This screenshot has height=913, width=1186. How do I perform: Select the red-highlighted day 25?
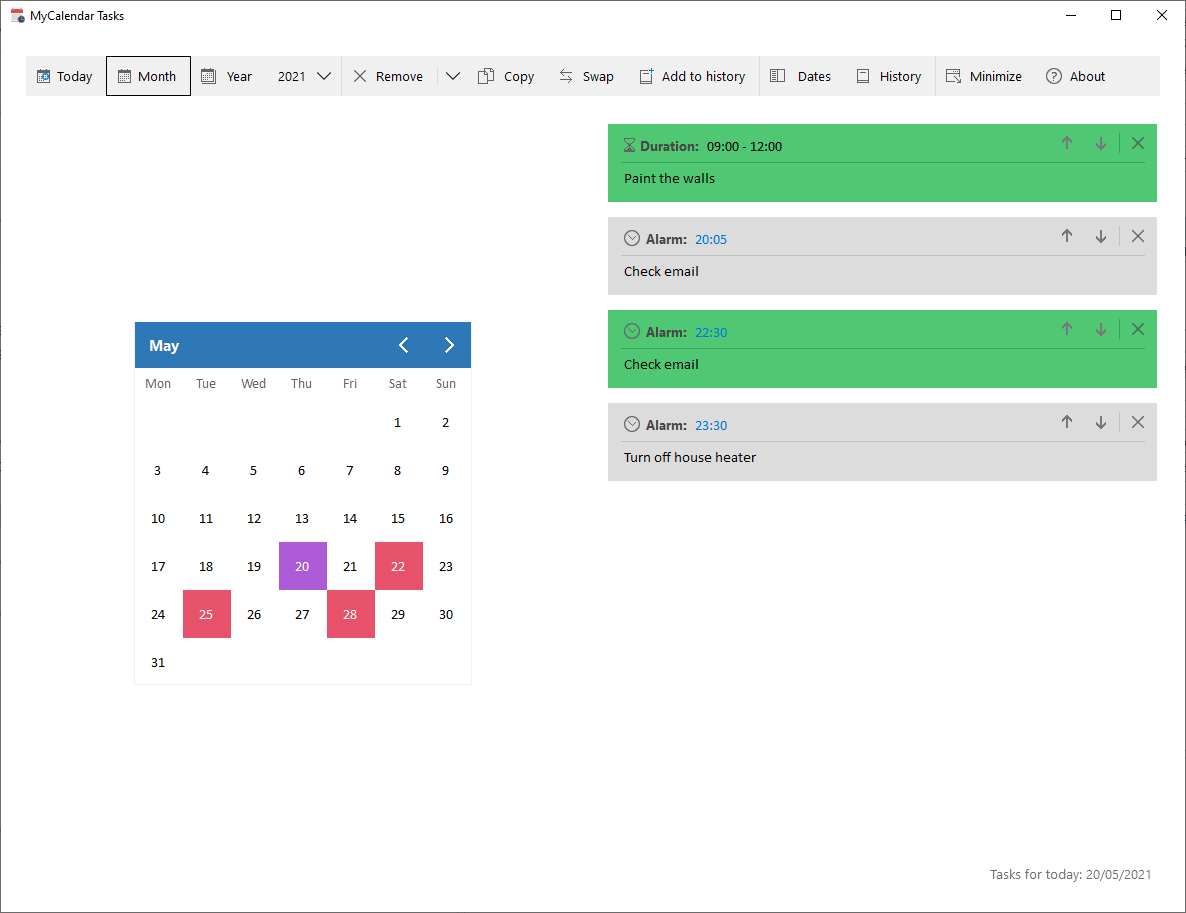coord(206,614)
